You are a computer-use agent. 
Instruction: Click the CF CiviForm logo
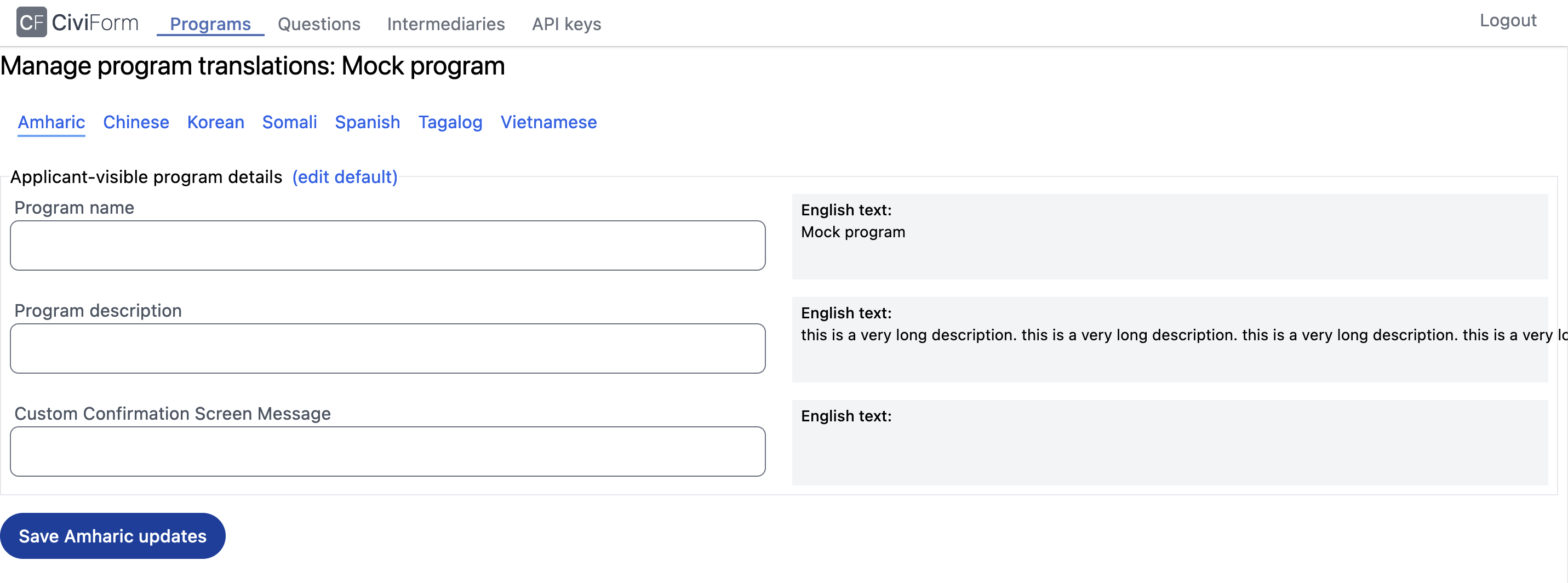click(x=78, y=22)
